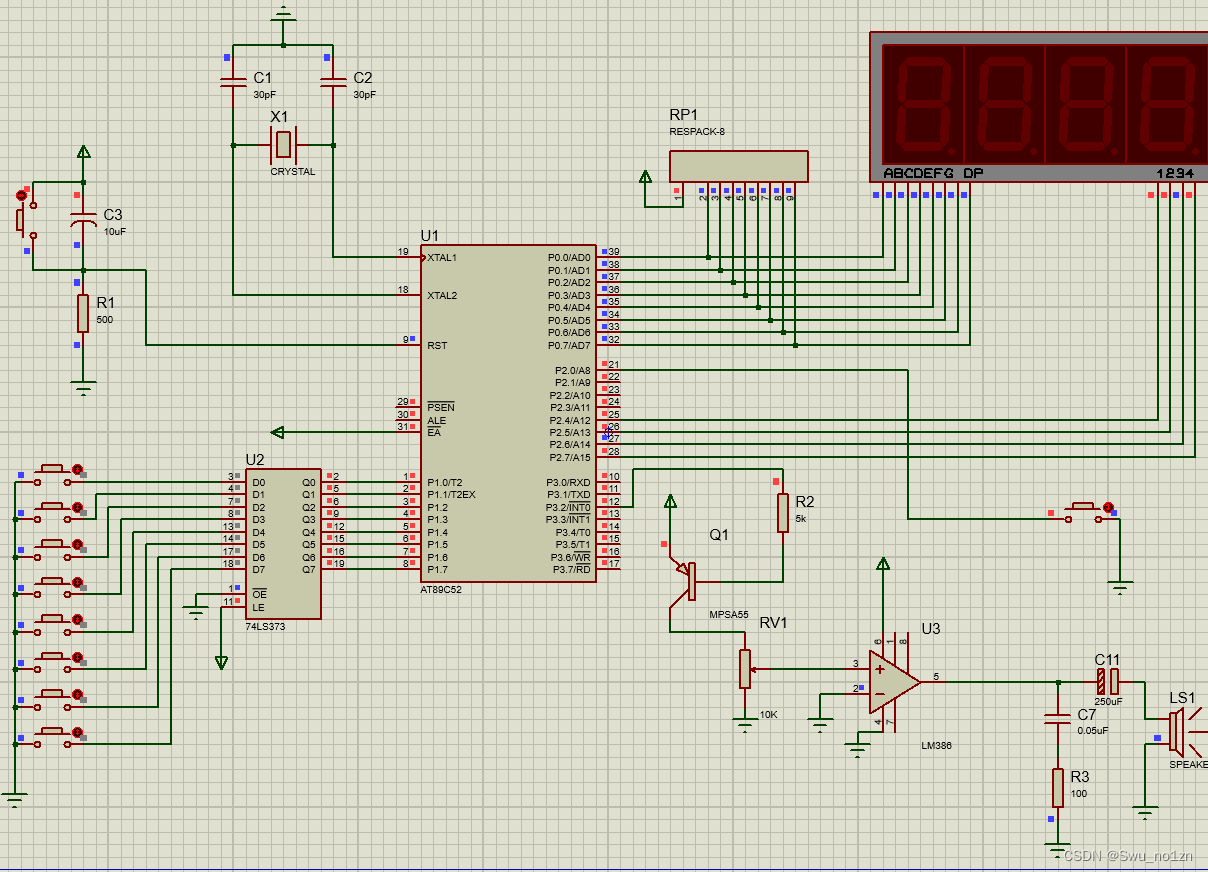Select capacitor C11 symbol
Screen dimensions: 1208x872
[x=1107, y=682]
